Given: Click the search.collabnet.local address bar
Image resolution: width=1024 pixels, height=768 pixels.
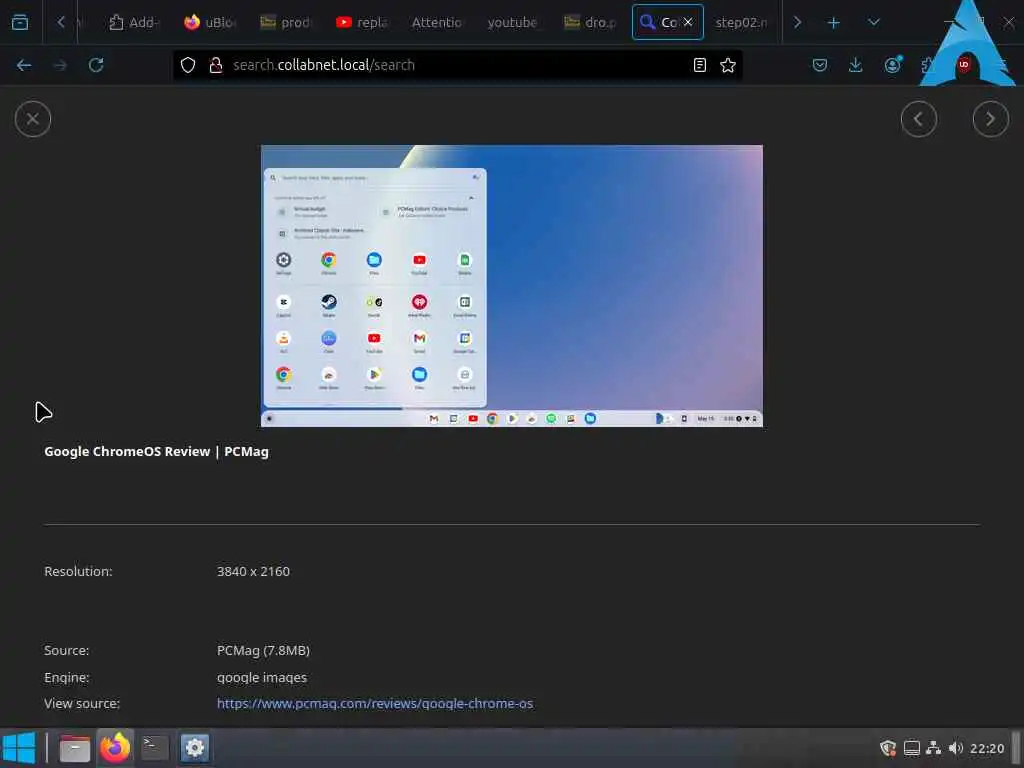Looking at the screenshot, I should point(457,65).
